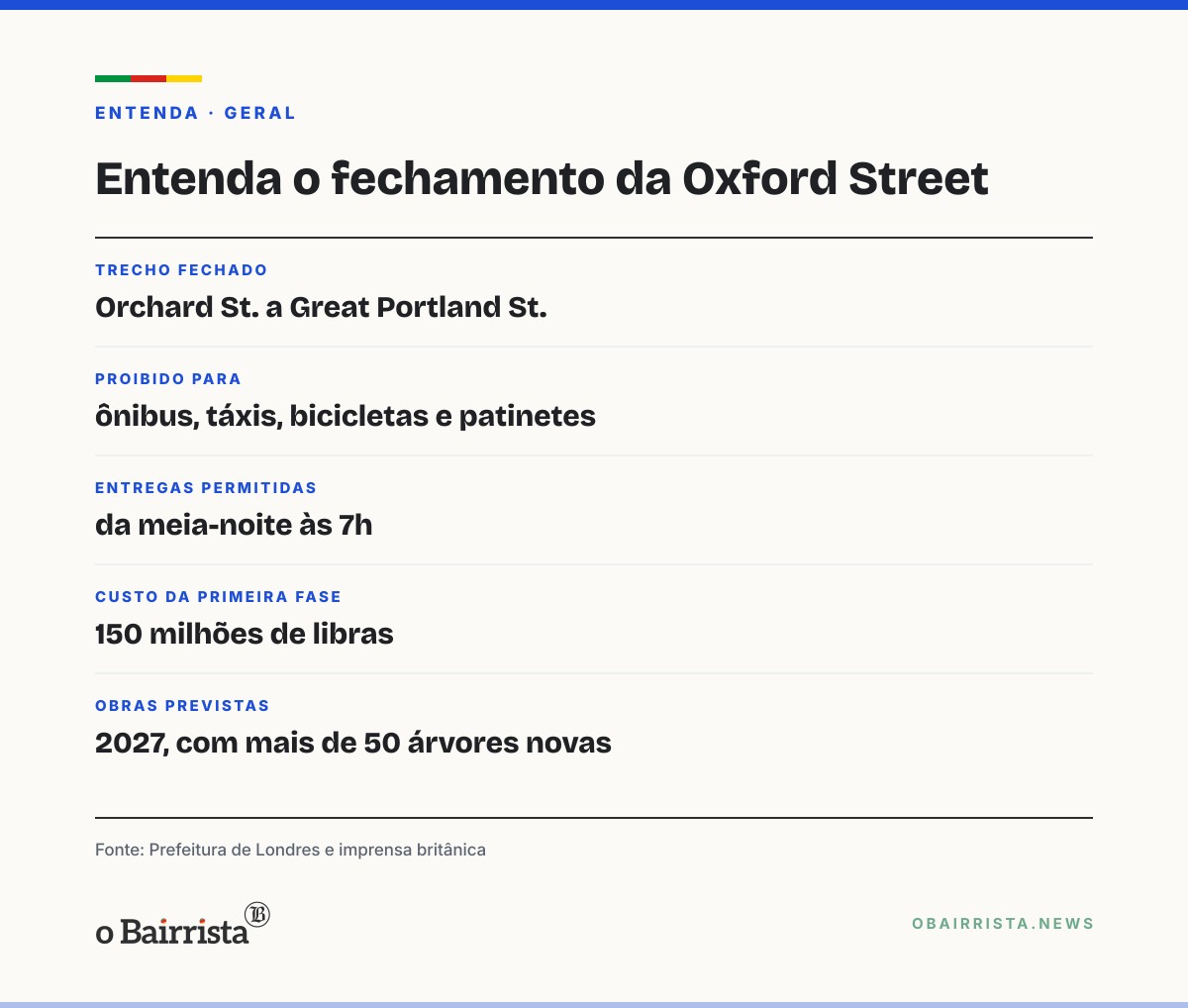Select the 'CUSTO DA PRIMEIRA FASE' label
This screenshot has height=1008, width=1188.
218,597
